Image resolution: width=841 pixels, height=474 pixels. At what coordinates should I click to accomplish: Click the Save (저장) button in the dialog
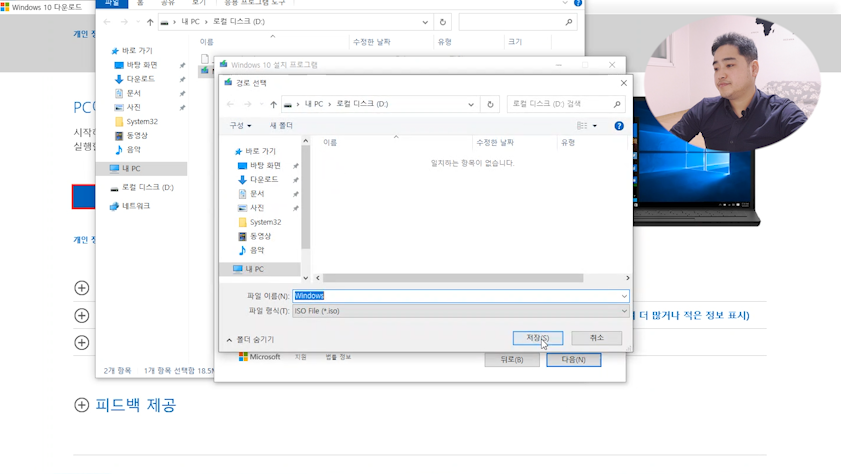(537, 338)
